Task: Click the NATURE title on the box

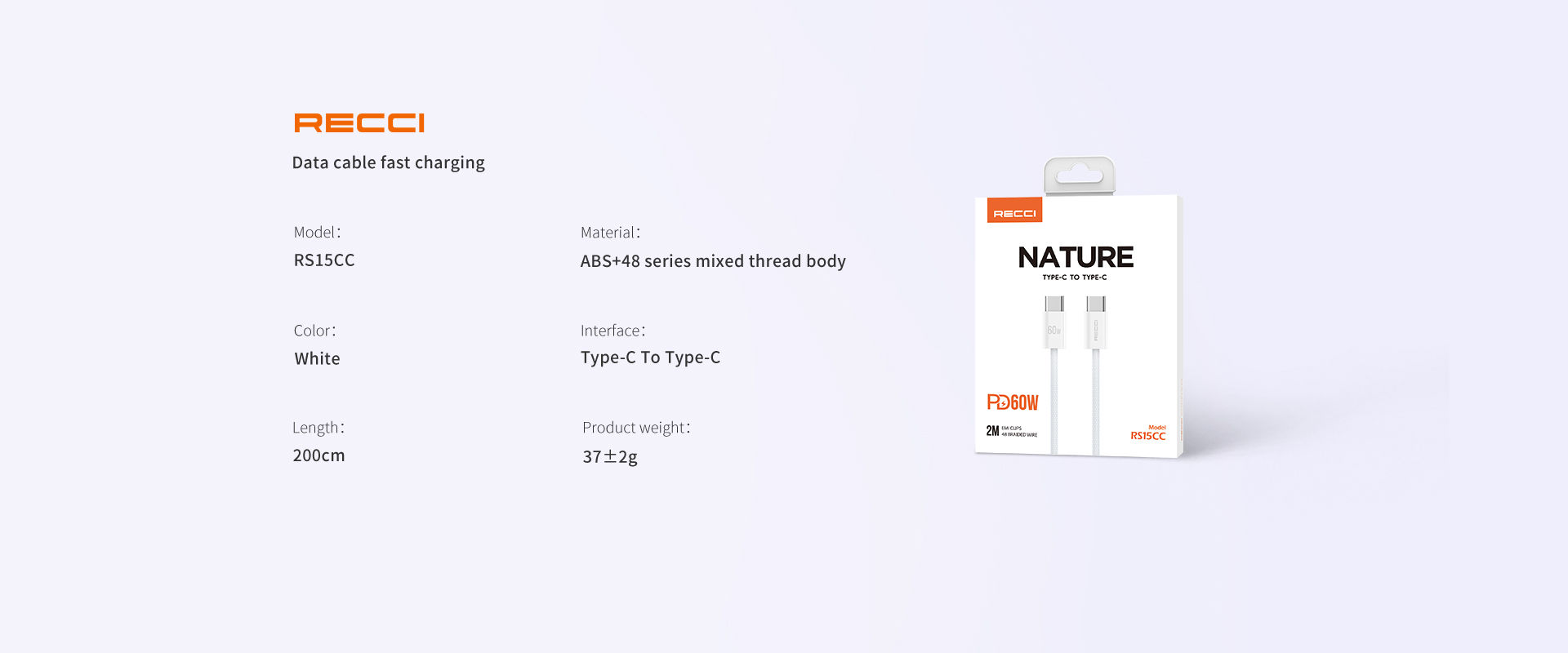Action: coord(1076,258)
